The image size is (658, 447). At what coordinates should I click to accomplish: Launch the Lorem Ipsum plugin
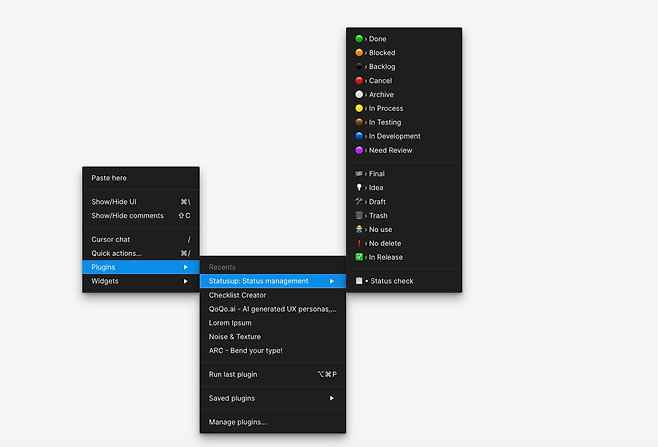pos(230,323)
